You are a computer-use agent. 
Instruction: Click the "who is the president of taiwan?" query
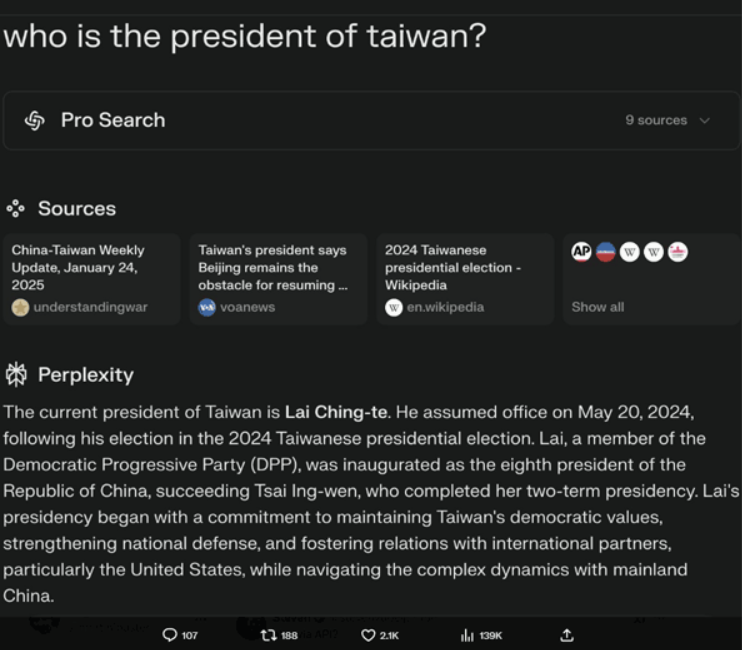[244, 37]
